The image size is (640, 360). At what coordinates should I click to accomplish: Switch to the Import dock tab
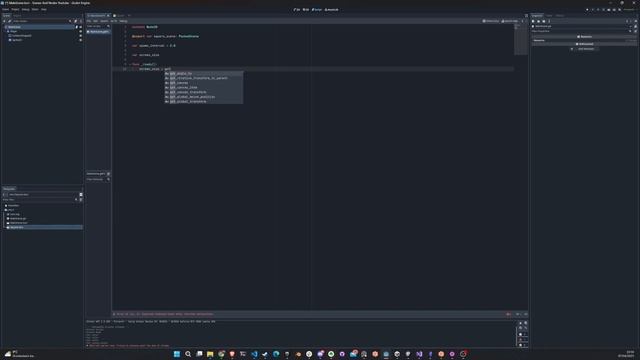pos(17,16)
